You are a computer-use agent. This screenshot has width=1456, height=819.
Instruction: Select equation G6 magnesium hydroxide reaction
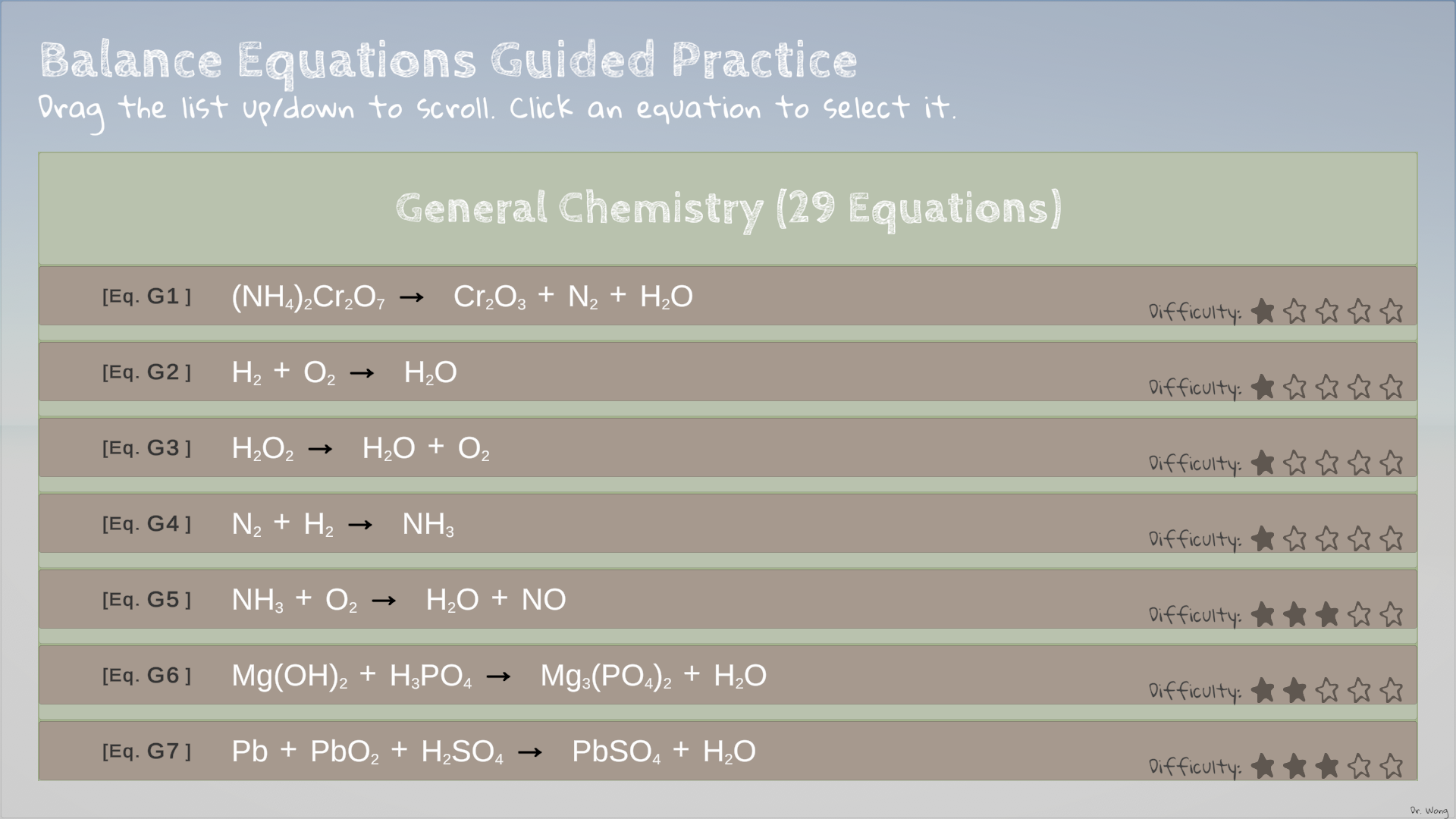[499, 676]
